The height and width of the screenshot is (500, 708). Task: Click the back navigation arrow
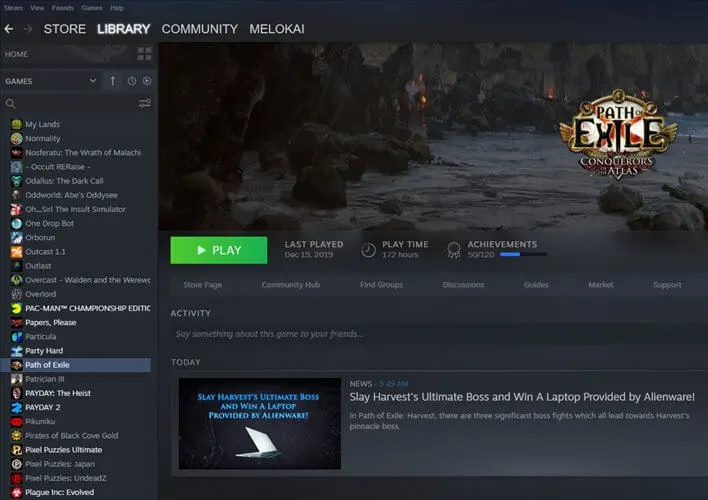tap(9, 29)
